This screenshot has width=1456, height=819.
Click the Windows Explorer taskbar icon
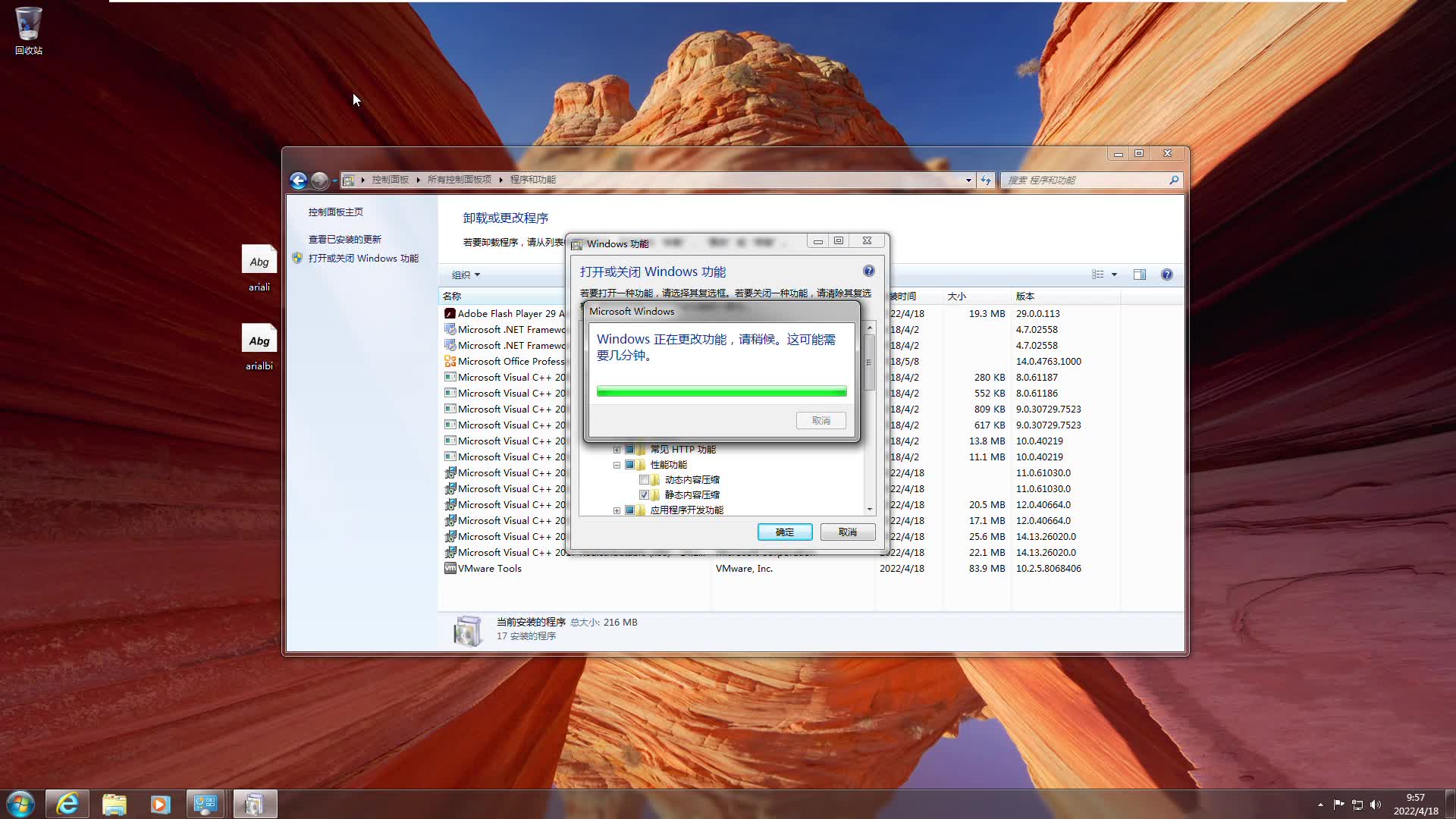pos(114,804)
